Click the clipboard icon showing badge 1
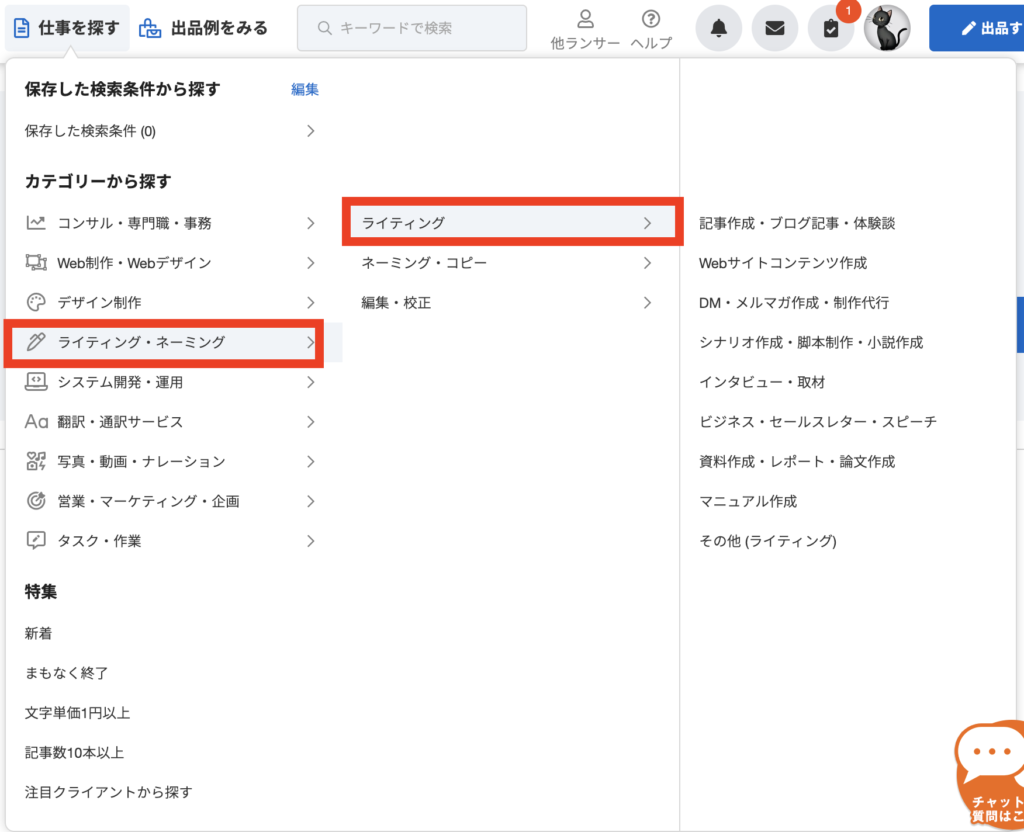Viewport: 1024px width, 832px height. coord(831,27)
